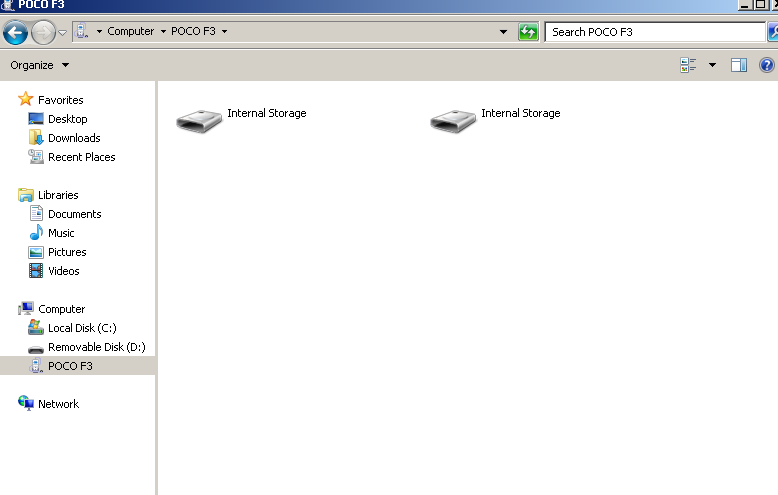Open the recent pages dropdown arrow

pos(63,33)
